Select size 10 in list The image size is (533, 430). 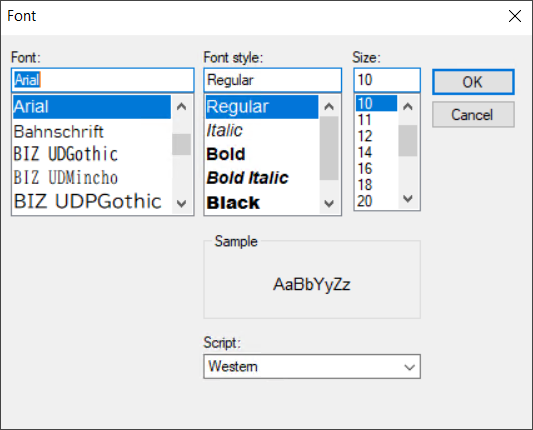click(x=376, y=103)
